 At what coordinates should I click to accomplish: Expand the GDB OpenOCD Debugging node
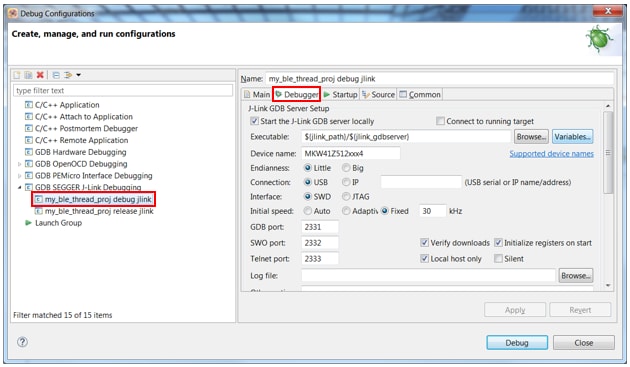19,164
